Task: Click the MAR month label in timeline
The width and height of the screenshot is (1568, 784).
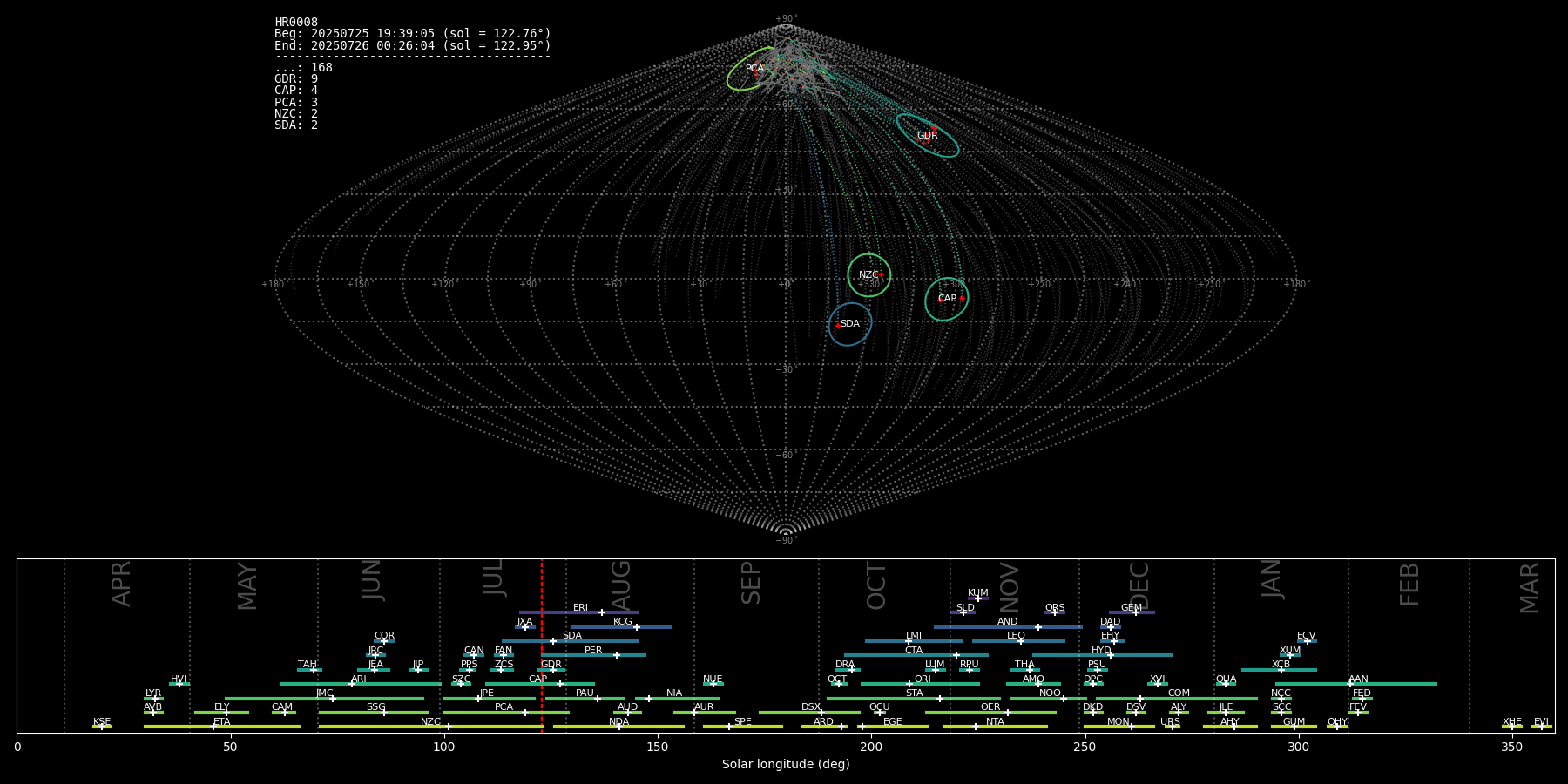Action: (1530, 588)
